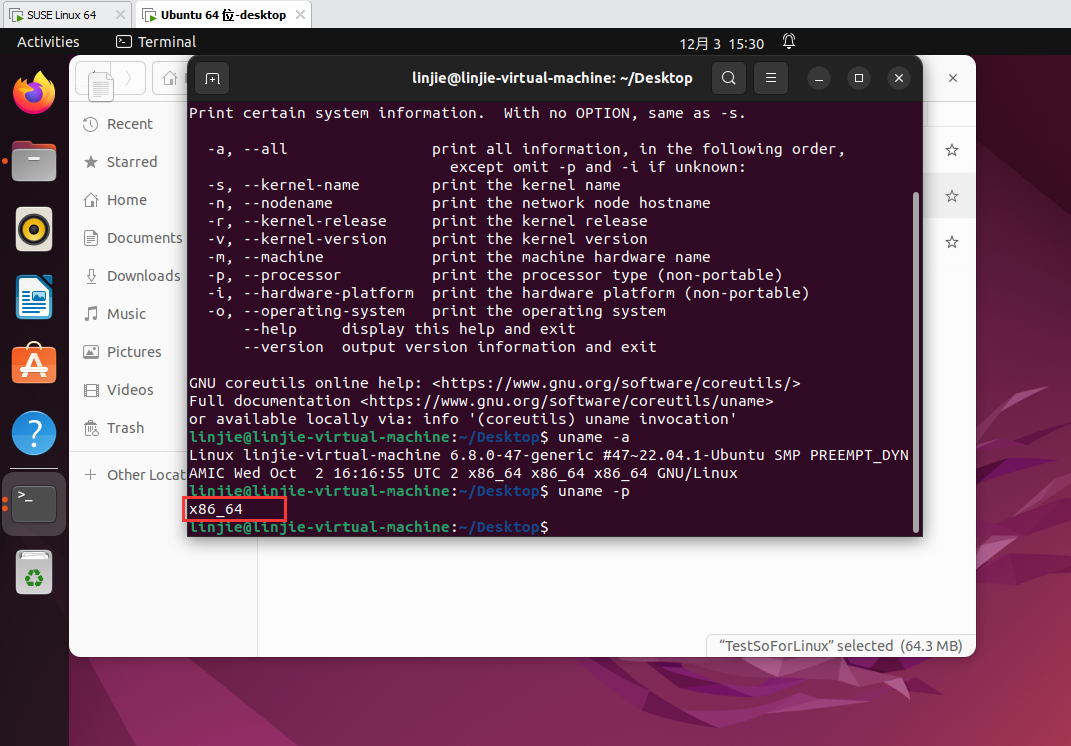Click the Home house icon in sidebar
Image resolution: width=1071 pixels, height=746 pixels.
tap(90, 200)
